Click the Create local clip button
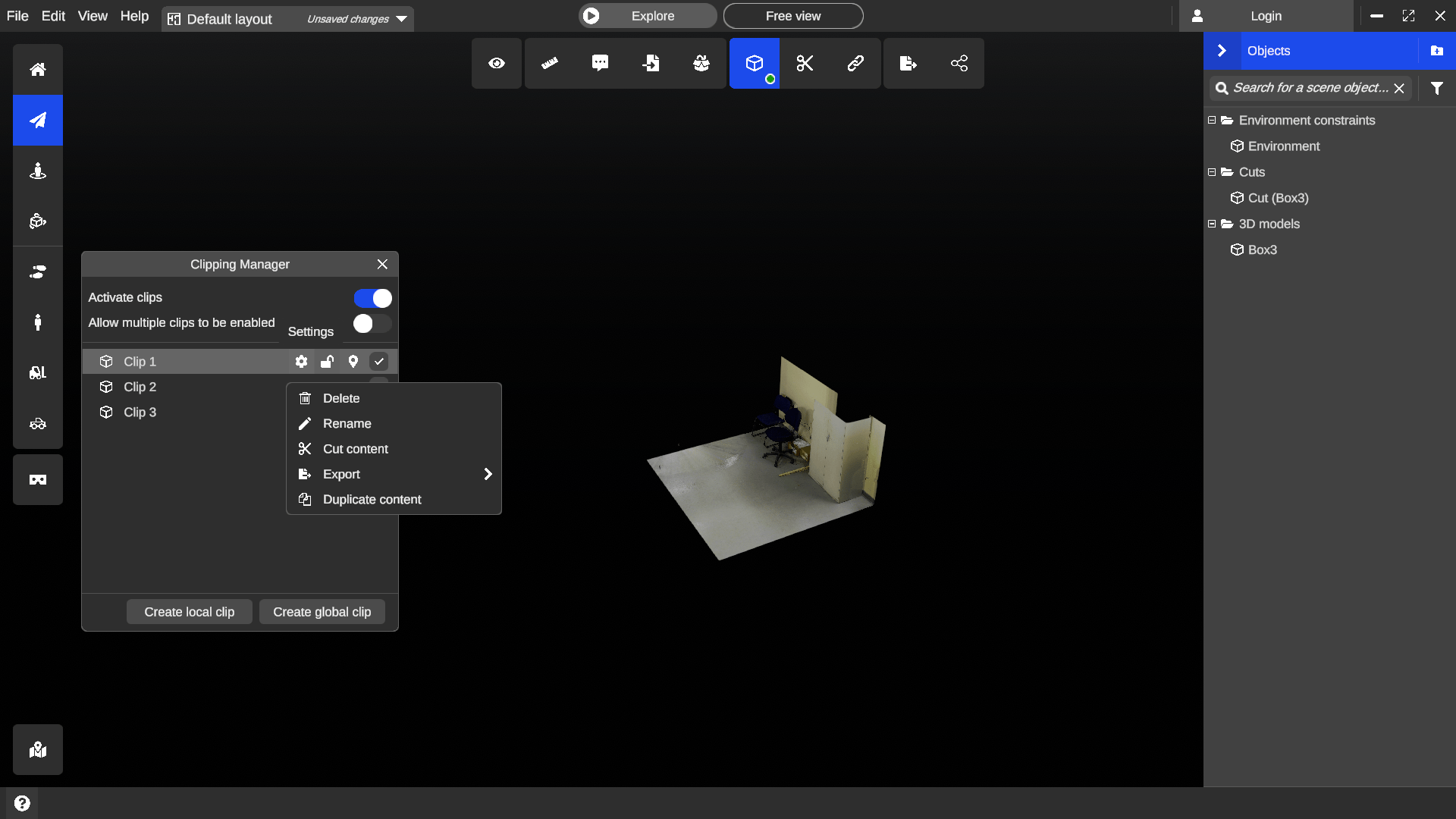Image resolution: width=1456 pixels, height=819 pixels. (x=189, y=612)
